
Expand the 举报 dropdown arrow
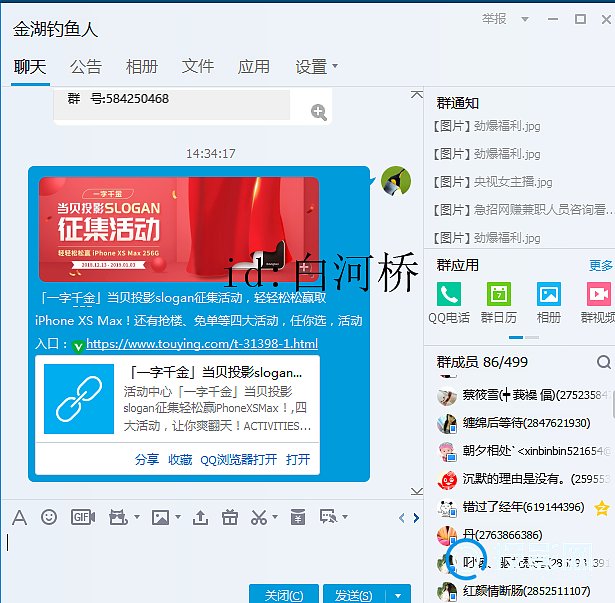click(525, 19)
